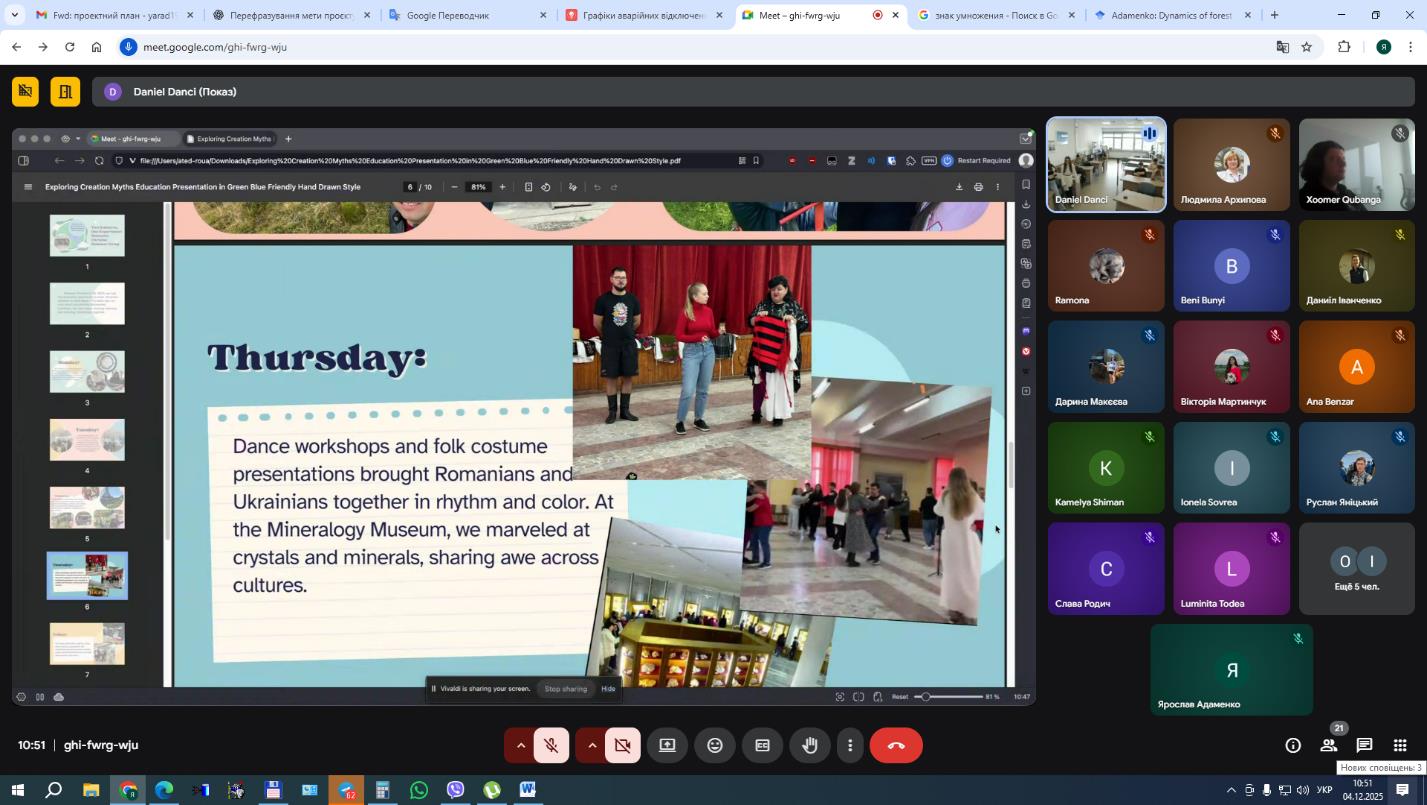Open the emoji reactions icon
Screen dimensions: 1427x805
pos(715,746)
